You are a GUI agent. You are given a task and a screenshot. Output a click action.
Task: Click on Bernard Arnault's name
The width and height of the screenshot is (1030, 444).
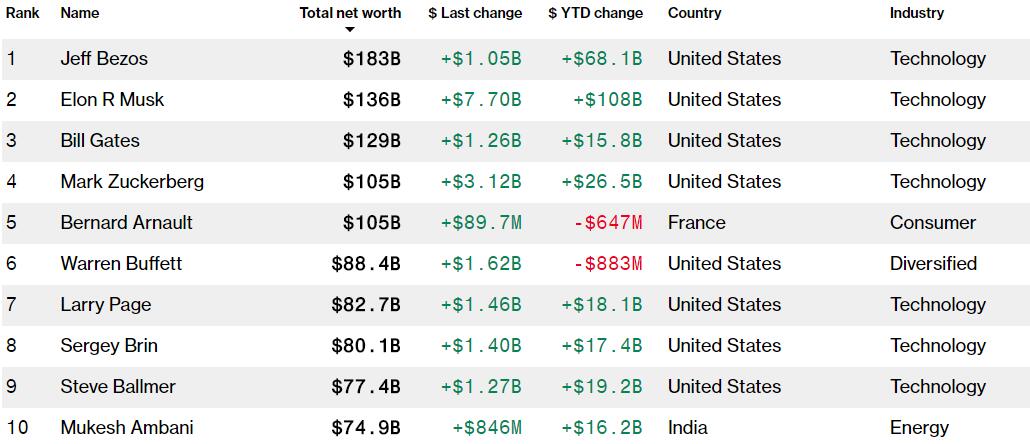[126, 223]
